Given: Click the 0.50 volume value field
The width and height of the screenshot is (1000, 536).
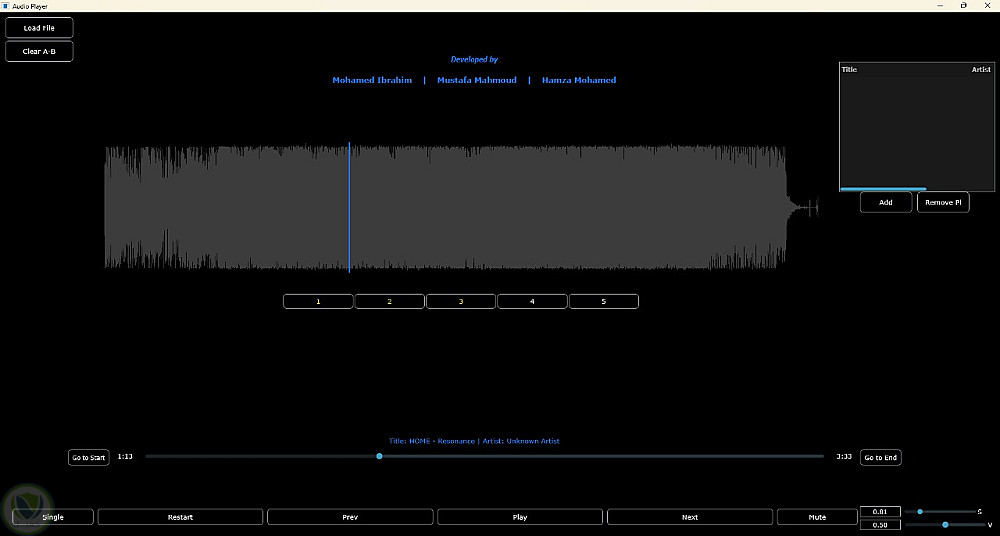Looking at the screenshot, I should click(x=880, y=525).
